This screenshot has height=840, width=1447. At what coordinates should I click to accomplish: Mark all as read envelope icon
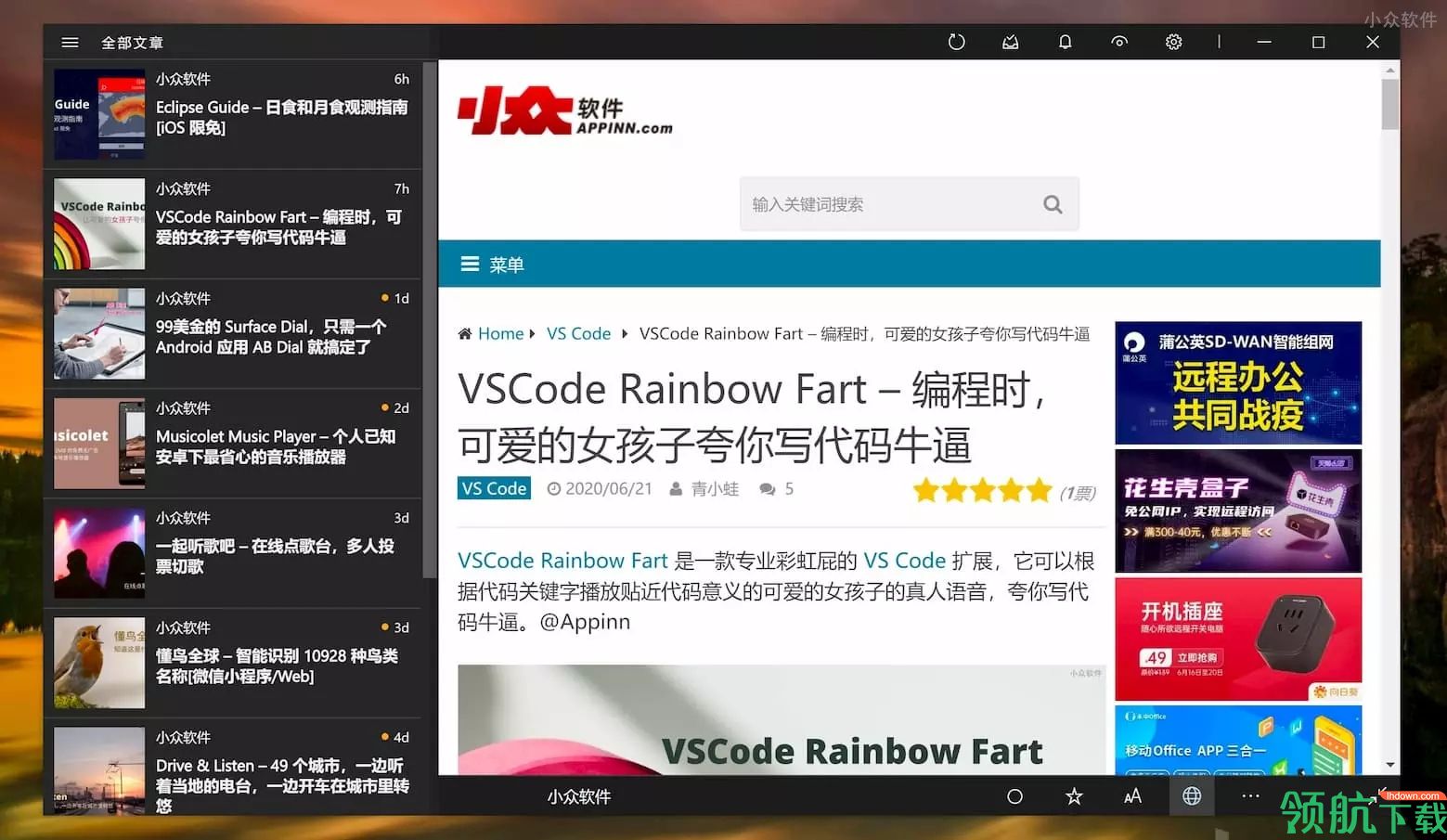(1011, 42)
